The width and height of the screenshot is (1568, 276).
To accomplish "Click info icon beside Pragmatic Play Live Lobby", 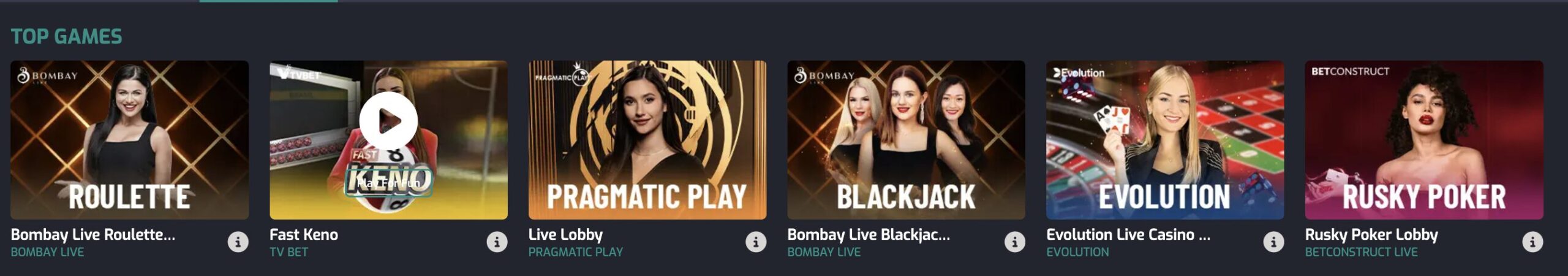I will click(756, 242).
